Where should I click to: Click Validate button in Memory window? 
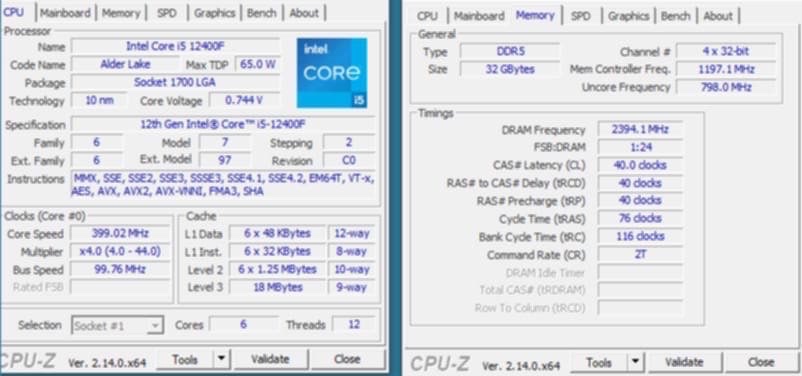tap(684, 362)
